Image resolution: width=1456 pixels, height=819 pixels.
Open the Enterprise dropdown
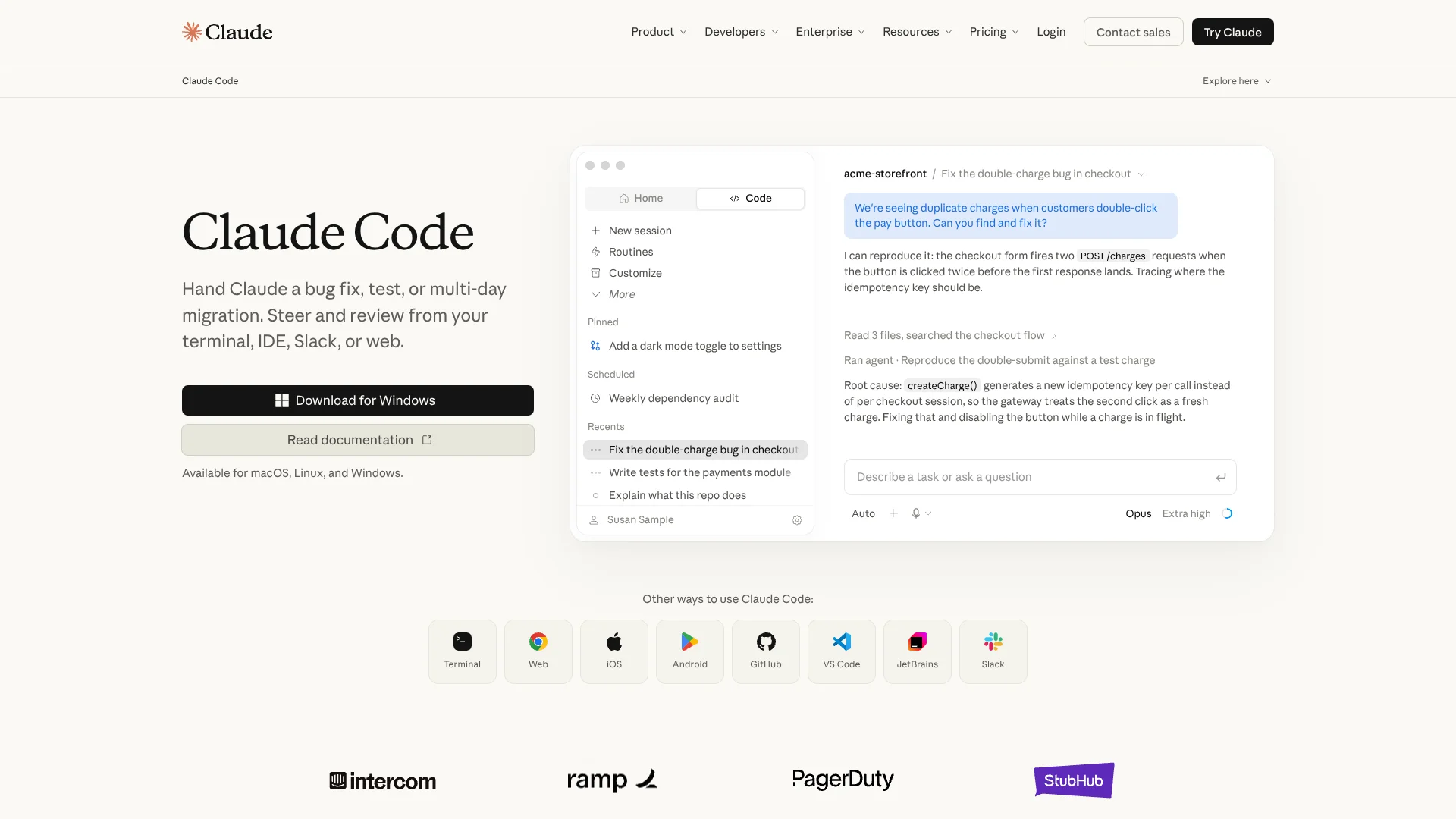(830, 32)
